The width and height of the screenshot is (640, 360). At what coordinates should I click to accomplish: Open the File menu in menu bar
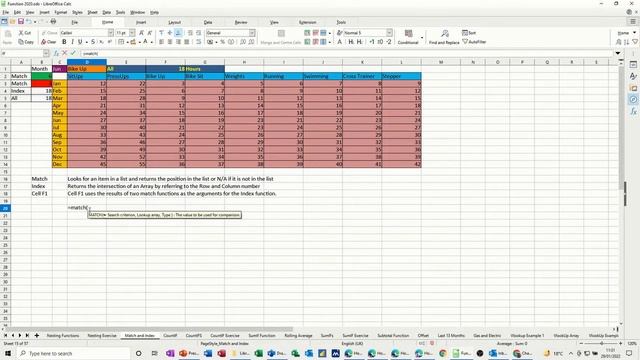(x=5, y=12)
